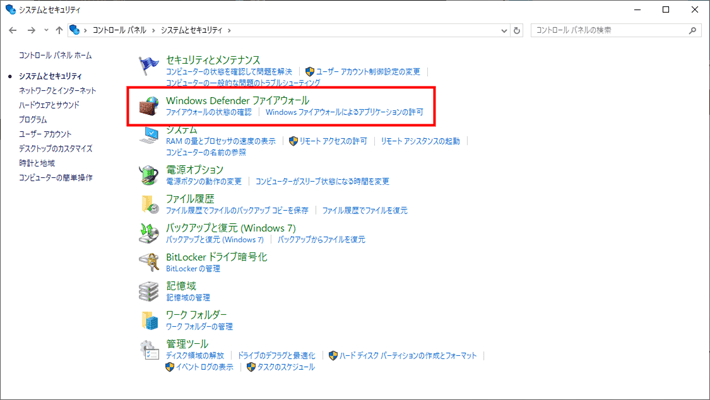Go back with the left arrow button
Screen dimensions: 710x400
click(13, 30)
